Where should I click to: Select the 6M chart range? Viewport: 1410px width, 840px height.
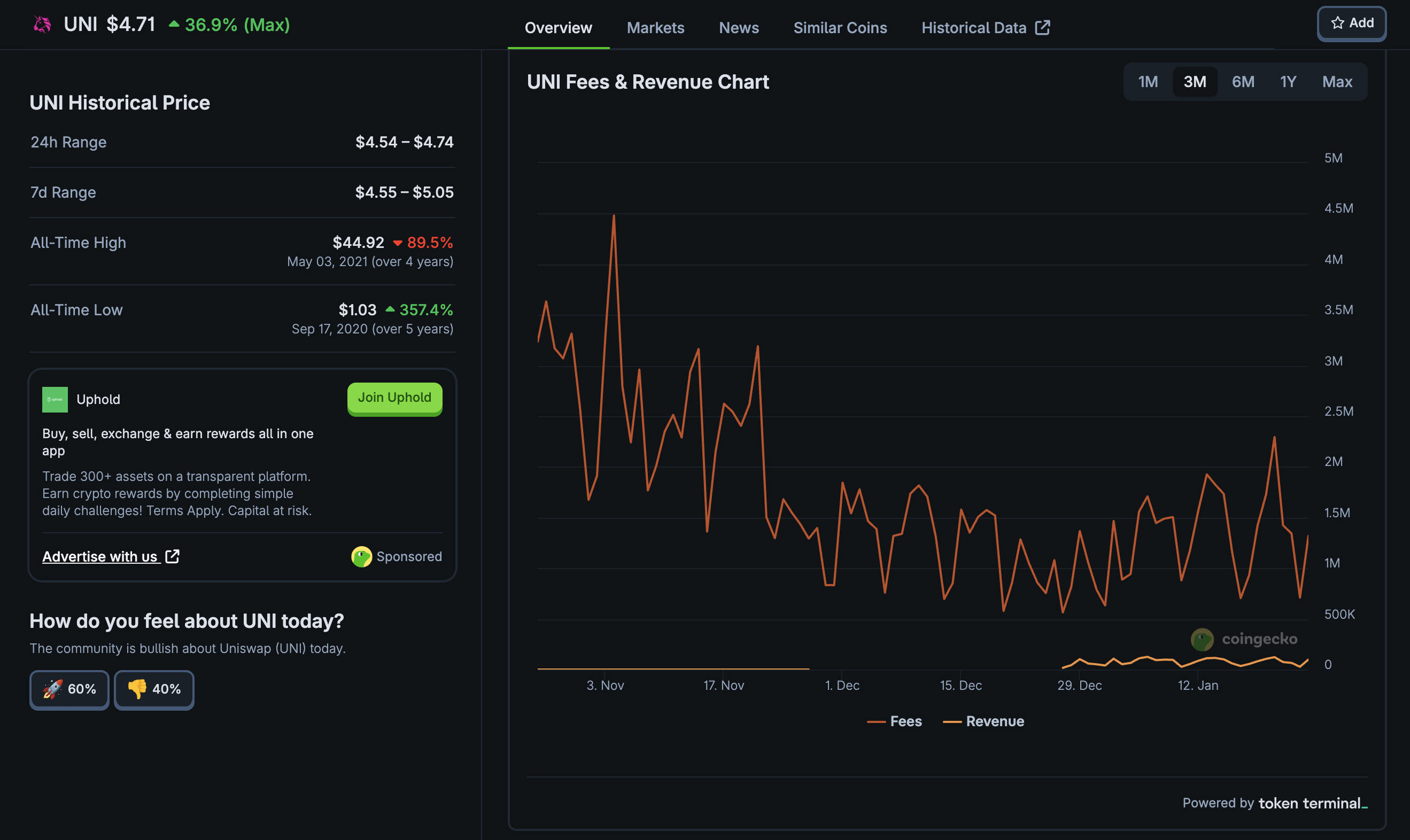[x=1243, y=82]
